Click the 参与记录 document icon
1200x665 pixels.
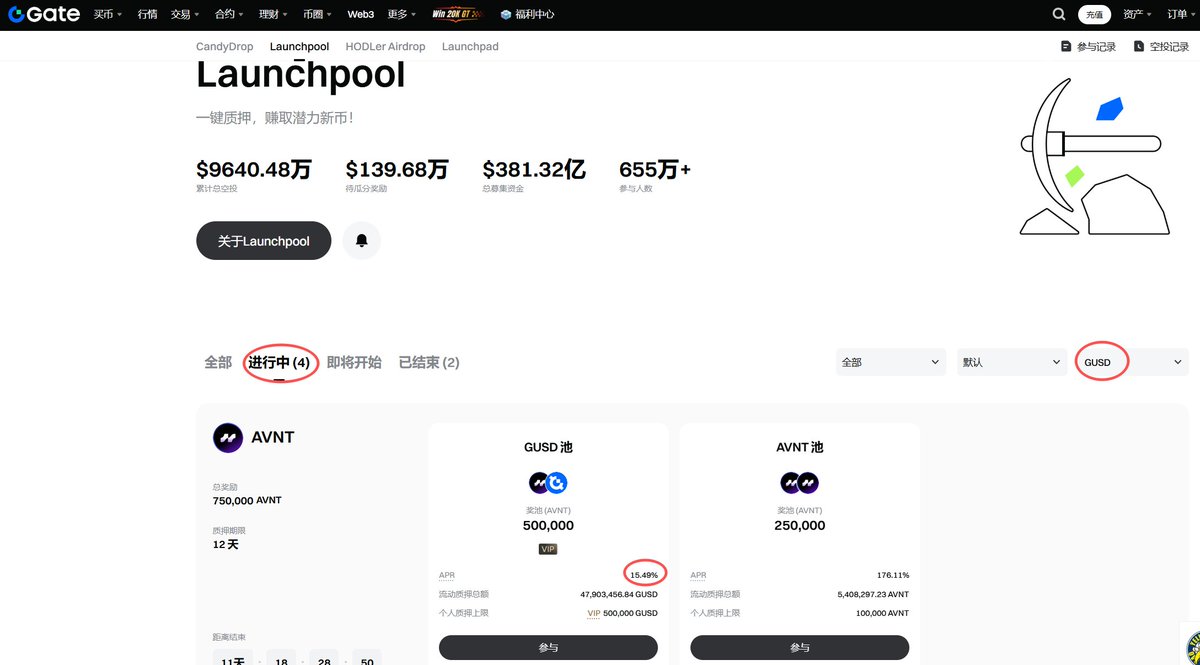click(1066, 47)
